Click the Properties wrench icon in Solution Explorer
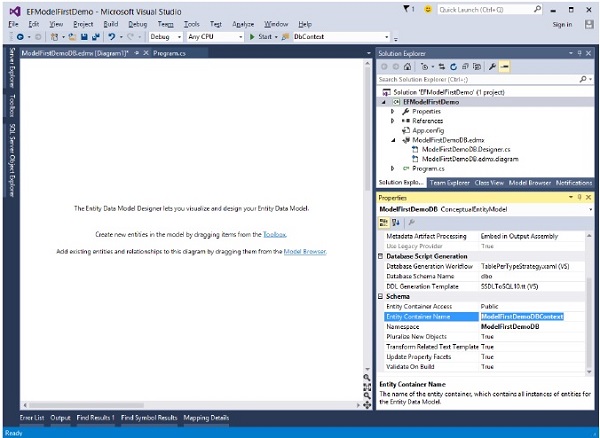Viewport: 600px width, 438px height. (492, 67)
